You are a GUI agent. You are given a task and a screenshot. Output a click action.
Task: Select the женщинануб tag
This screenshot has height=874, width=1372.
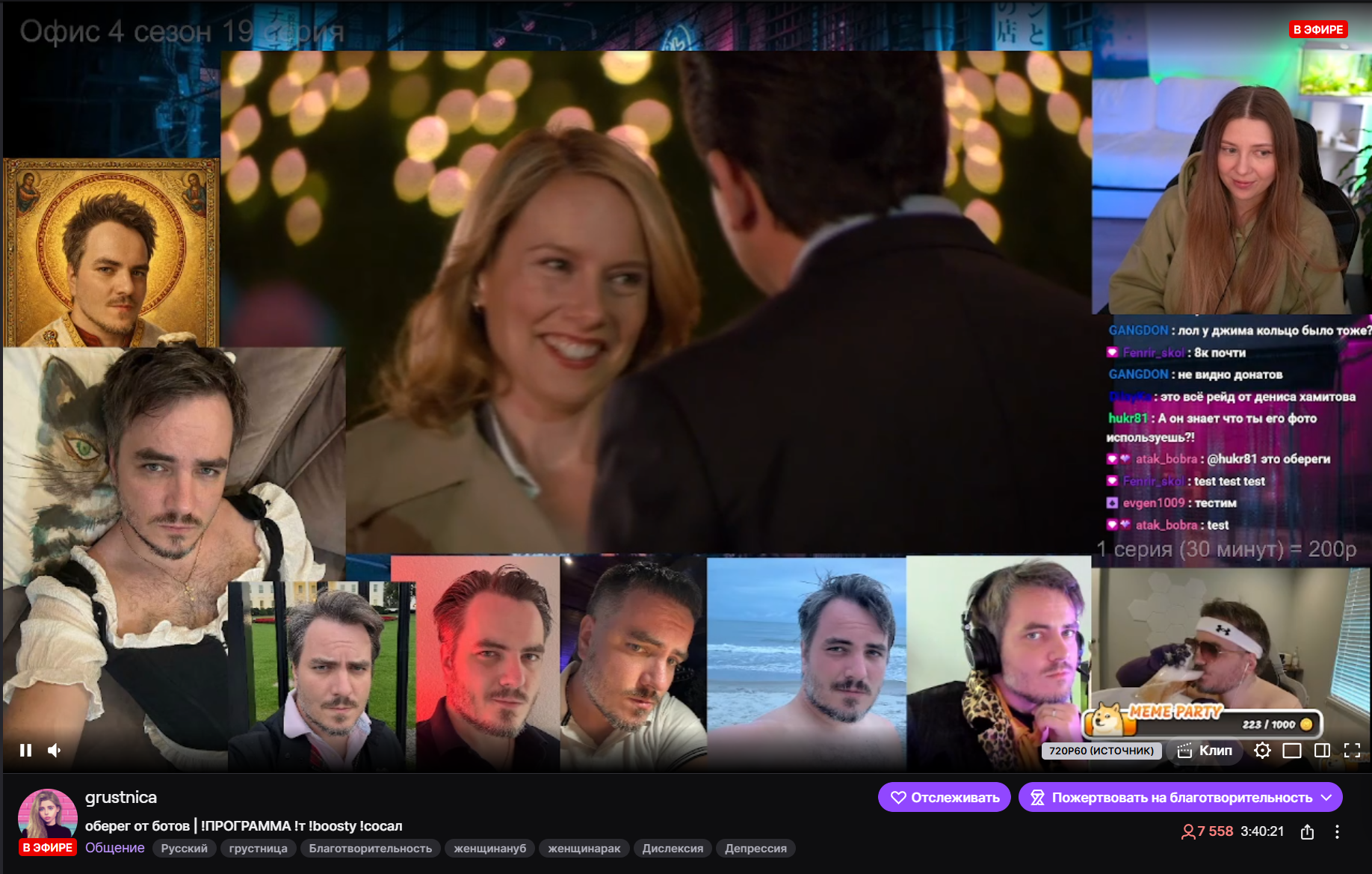490,848
